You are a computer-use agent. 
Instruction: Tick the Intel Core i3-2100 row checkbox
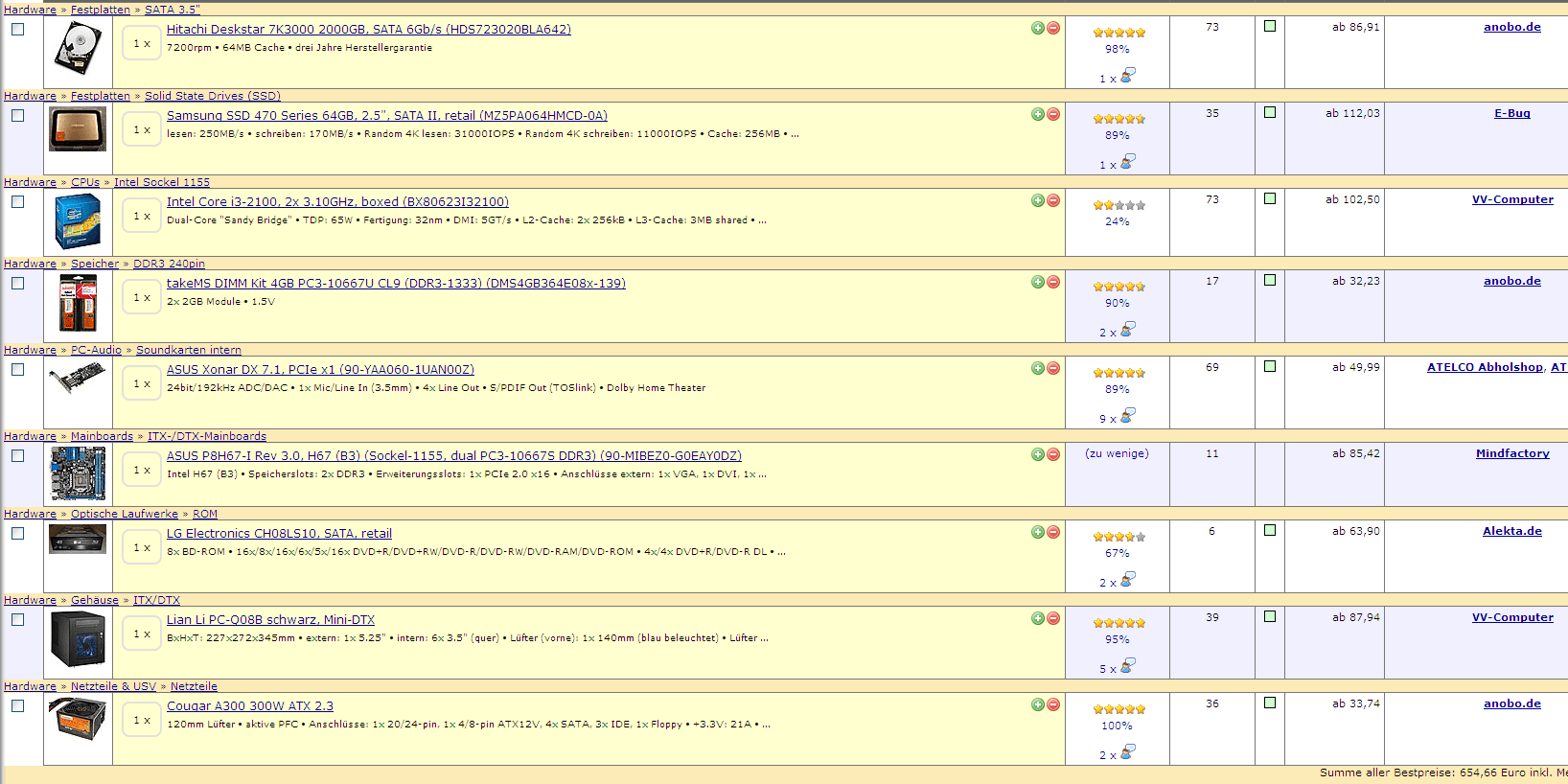click(x=18, y=202)
